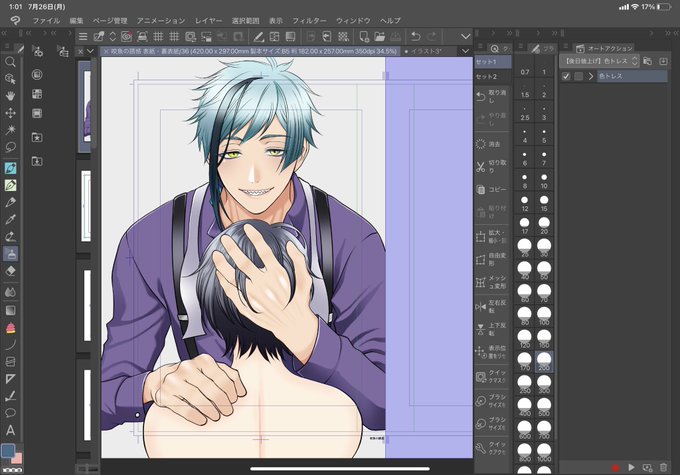Screen dimensions: 680x475
Task: Click the Clip Studio logo icon
Action: 15,20
